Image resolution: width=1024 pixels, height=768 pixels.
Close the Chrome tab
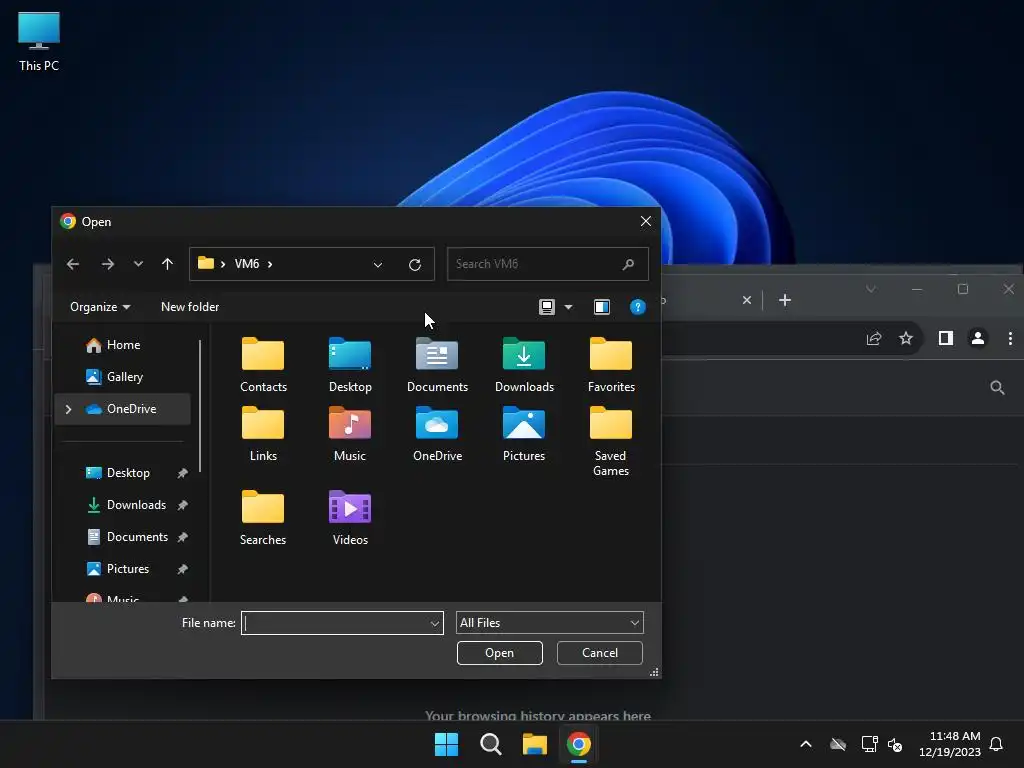coord(746,300)
